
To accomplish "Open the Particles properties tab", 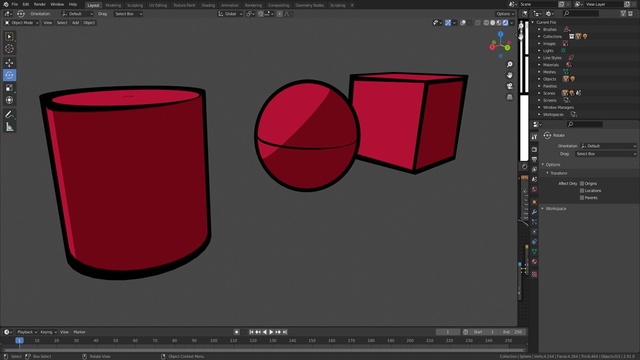I will click(x=534, y=222).
